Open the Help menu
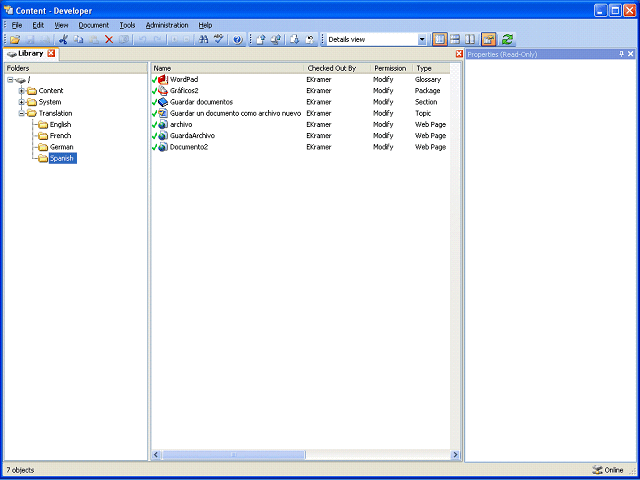This screenshot has width=640, height=480. 205,25
